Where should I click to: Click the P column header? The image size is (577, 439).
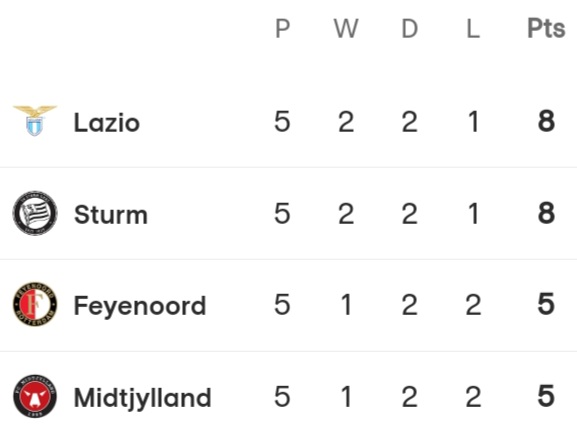283,28
